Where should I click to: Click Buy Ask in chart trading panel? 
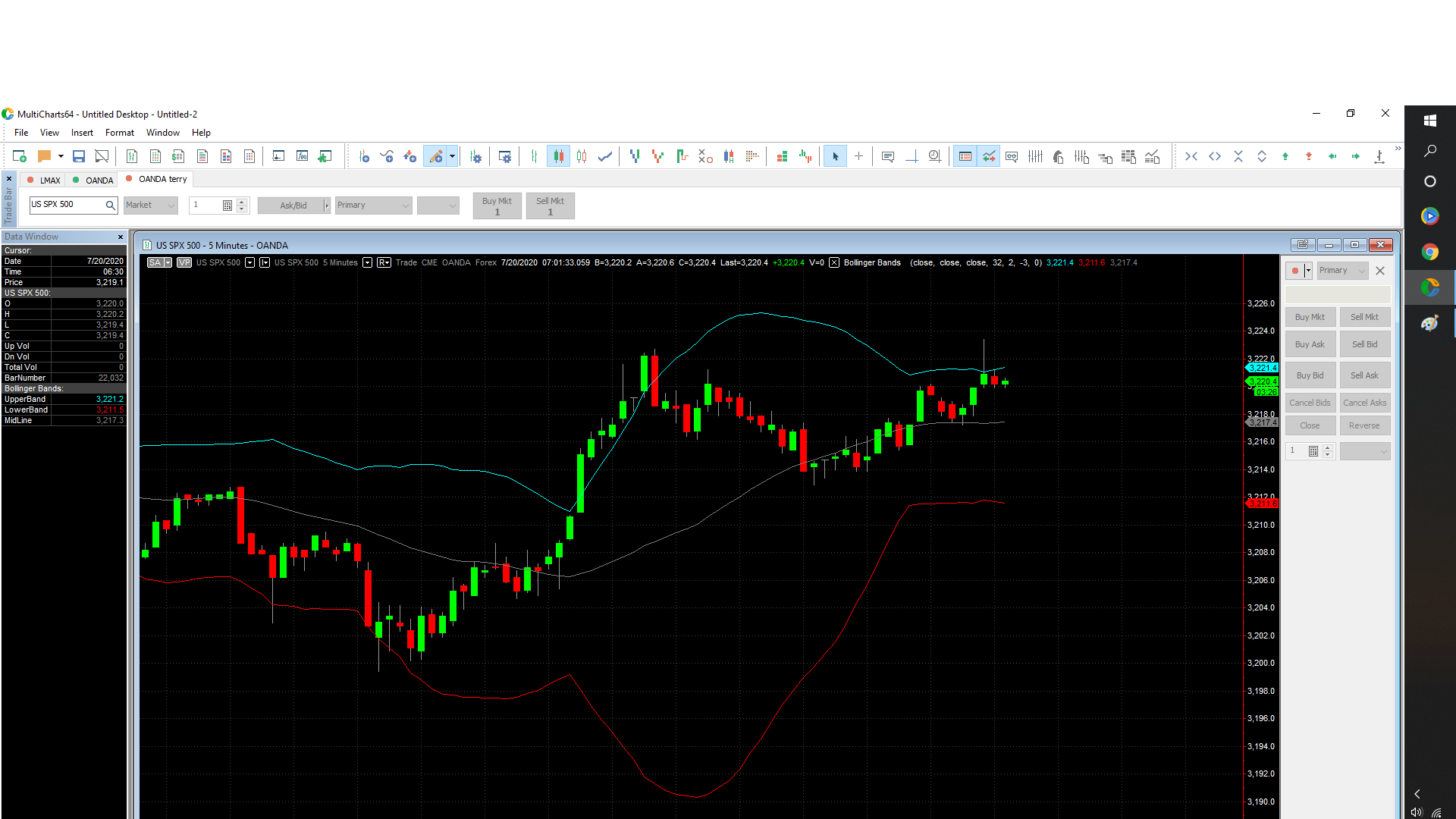click(1310, 344)
